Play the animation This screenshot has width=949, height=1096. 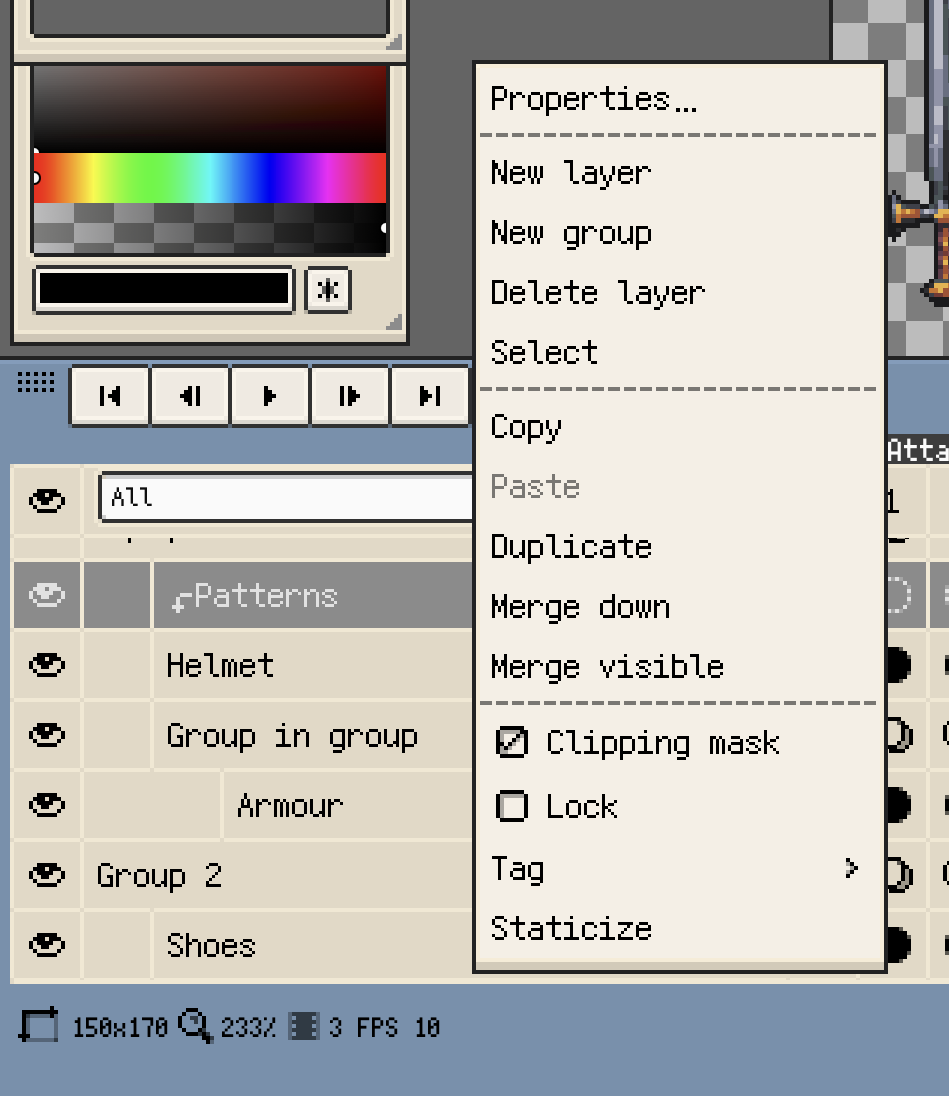pos(270,396)
